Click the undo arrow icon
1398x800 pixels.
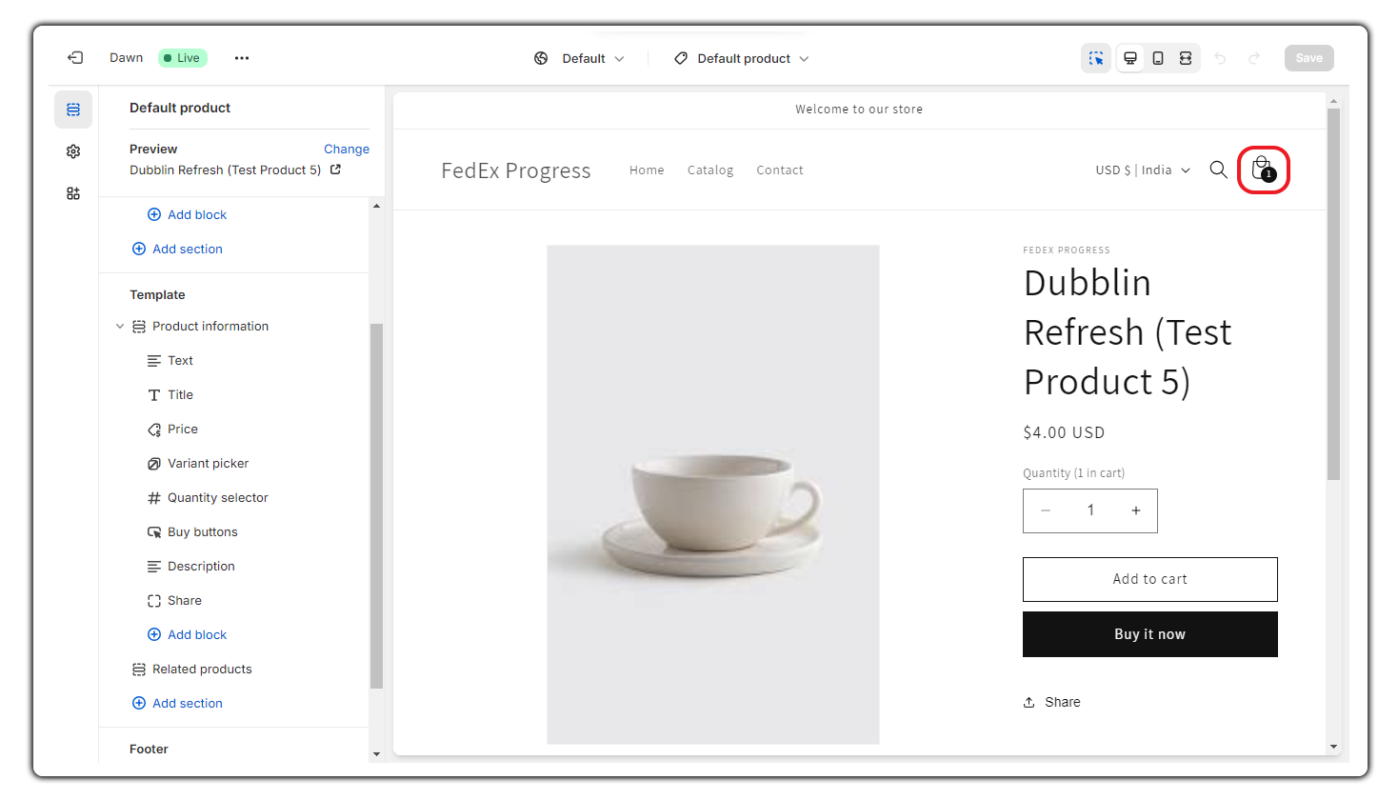pos(1220,58)
